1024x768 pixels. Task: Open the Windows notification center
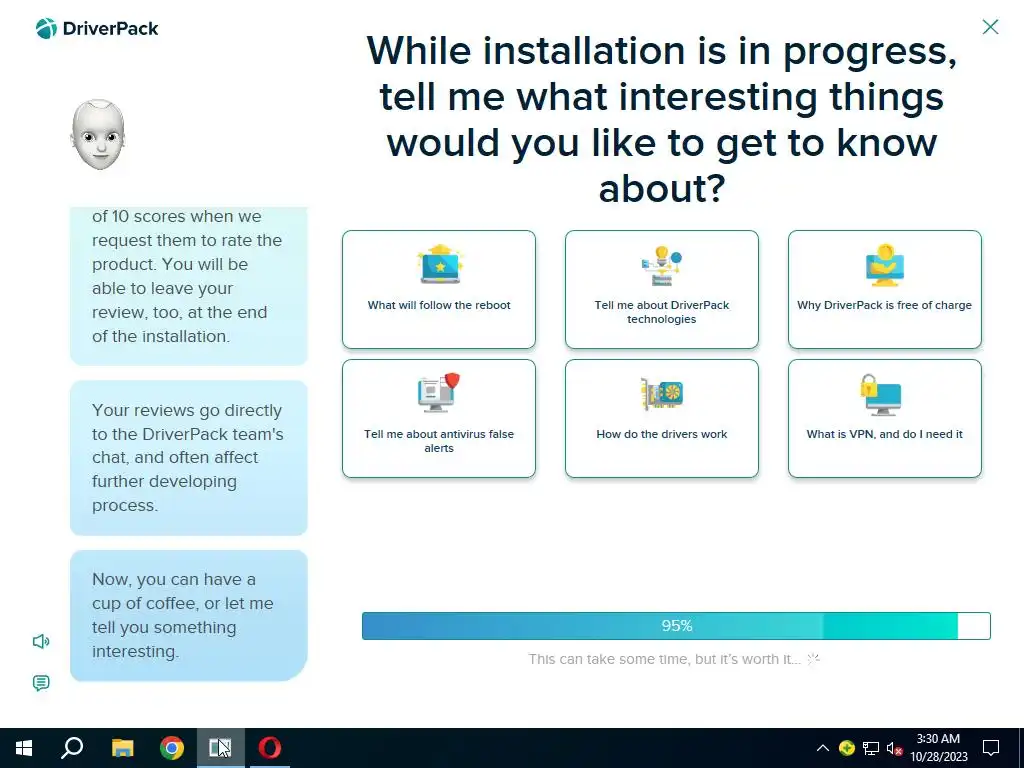pos(991,748)
